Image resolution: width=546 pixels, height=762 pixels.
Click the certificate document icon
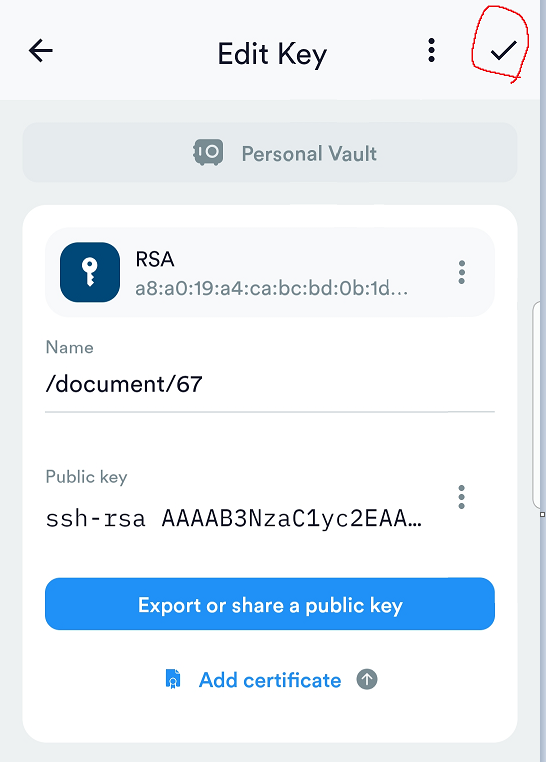[173, 679]
